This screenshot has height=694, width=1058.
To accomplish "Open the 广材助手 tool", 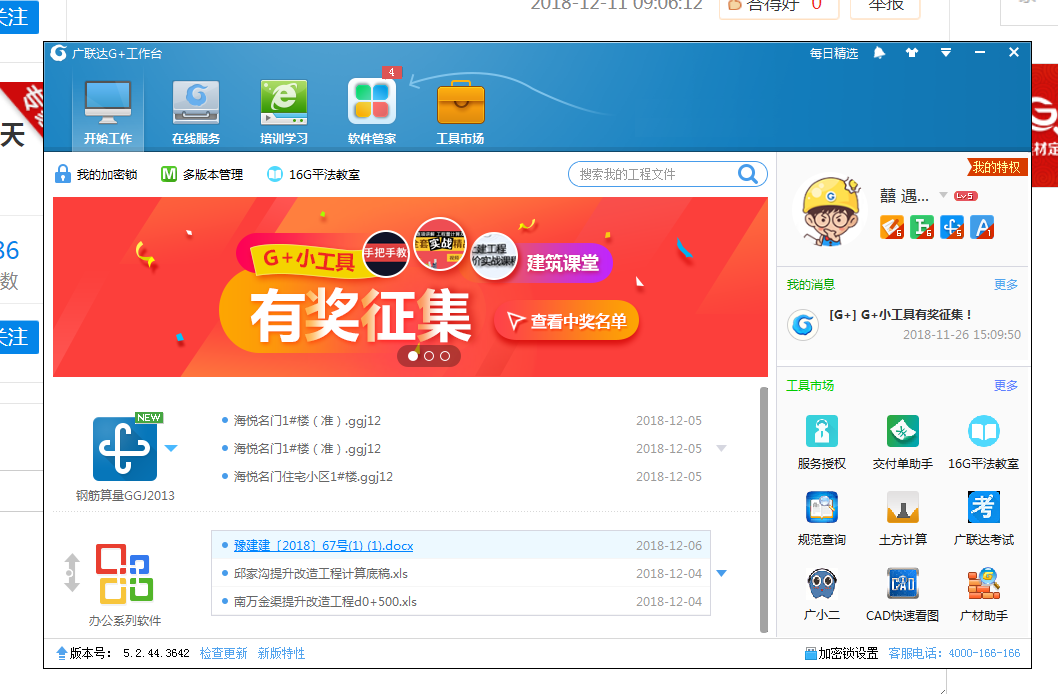I will [984, 595].
